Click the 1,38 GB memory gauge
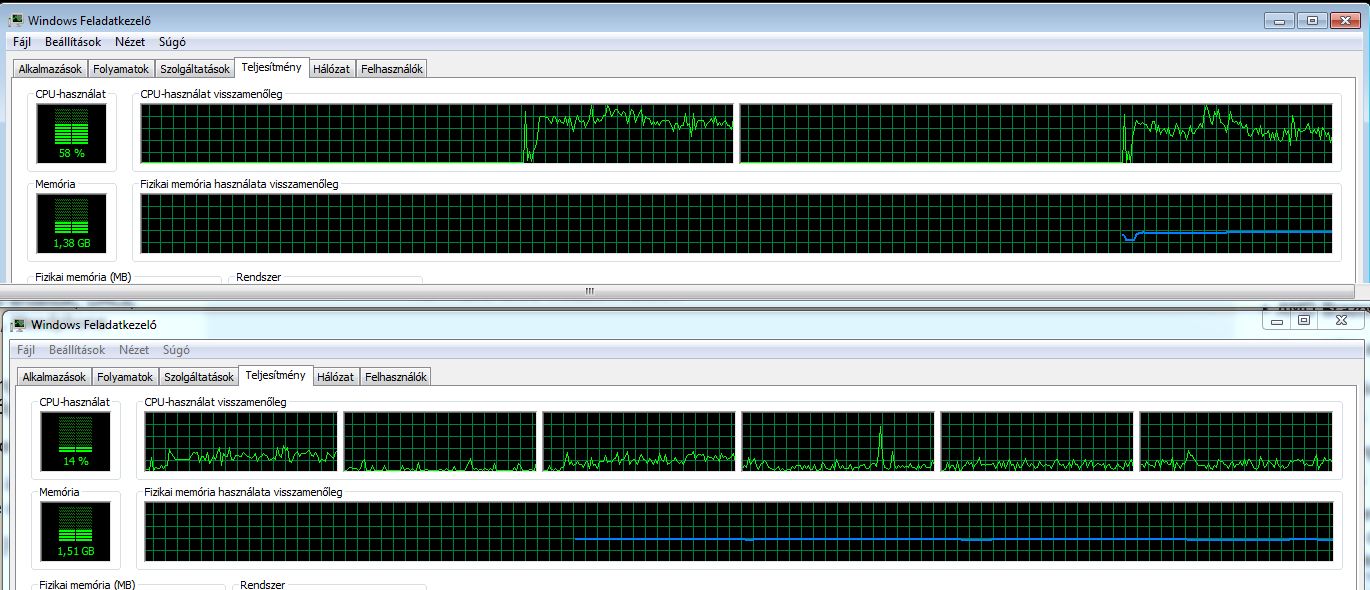The width and height of the screenshot is (1370, 590). (71, 223)
